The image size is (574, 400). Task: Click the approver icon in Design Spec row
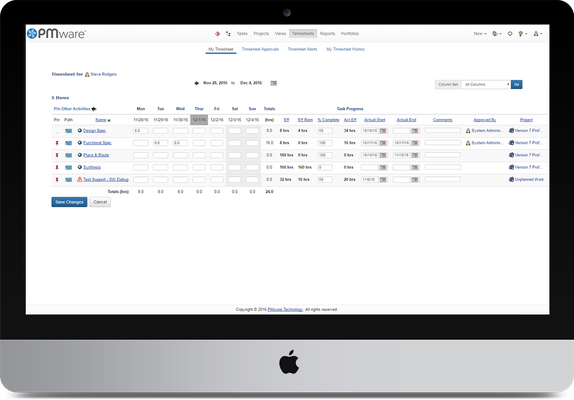(x=468, y=131)
